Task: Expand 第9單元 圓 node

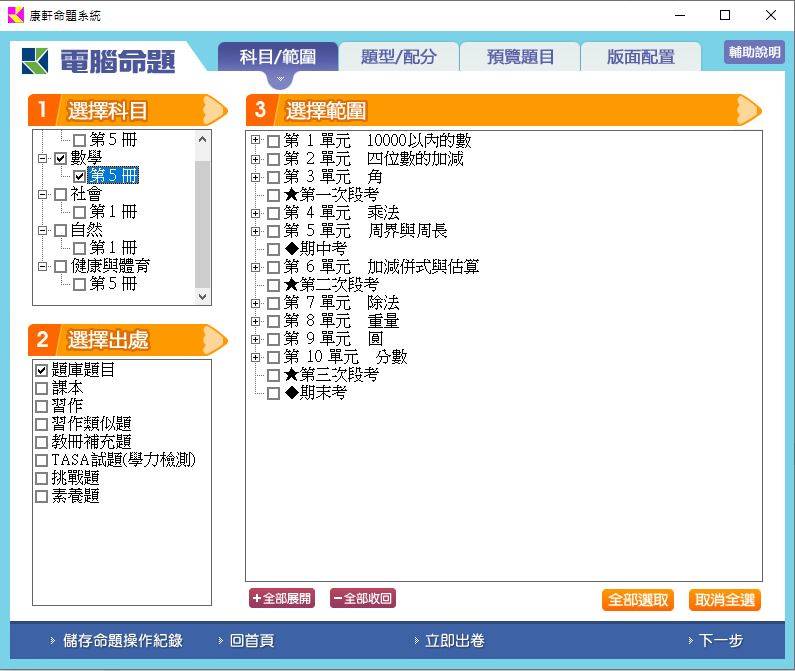Action: tap(256, 339)
